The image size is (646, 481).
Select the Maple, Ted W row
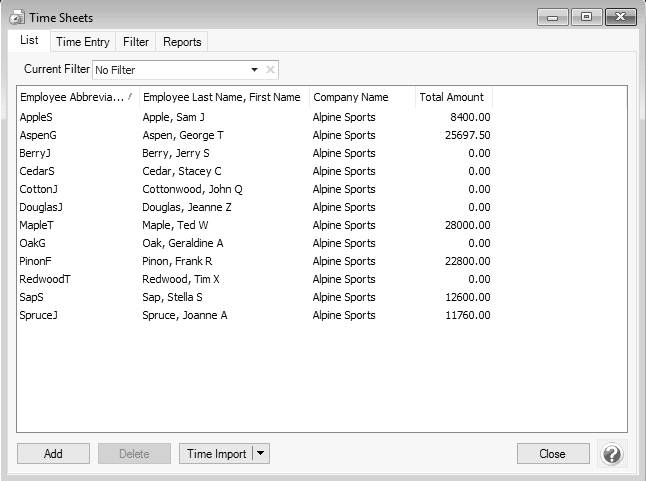click(x=175, y=225)
